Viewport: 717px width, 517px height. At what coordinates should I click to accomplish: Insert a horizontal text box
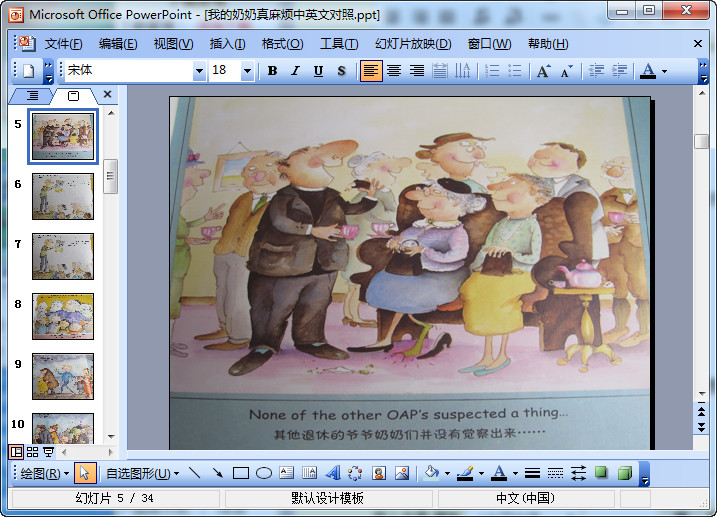287,473
